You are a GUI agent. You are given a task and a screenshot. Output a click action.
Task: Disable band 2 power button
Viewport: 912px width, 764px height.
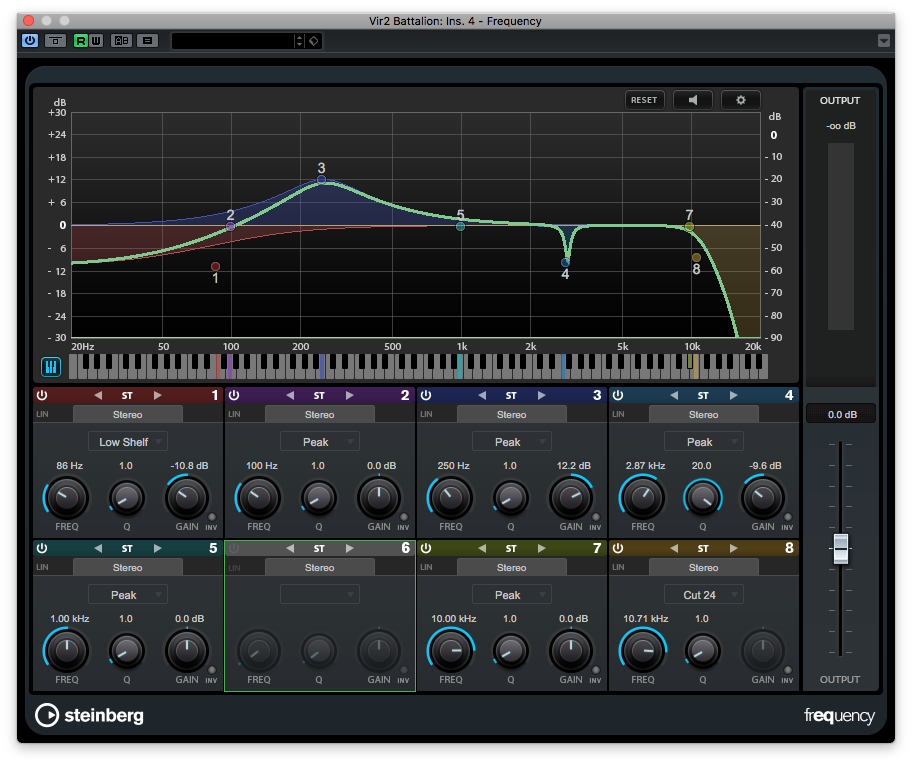tap(234, 395)
